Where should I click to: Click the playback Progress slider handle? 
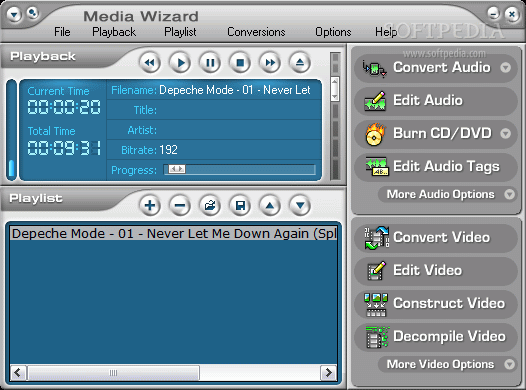(176, 169)
